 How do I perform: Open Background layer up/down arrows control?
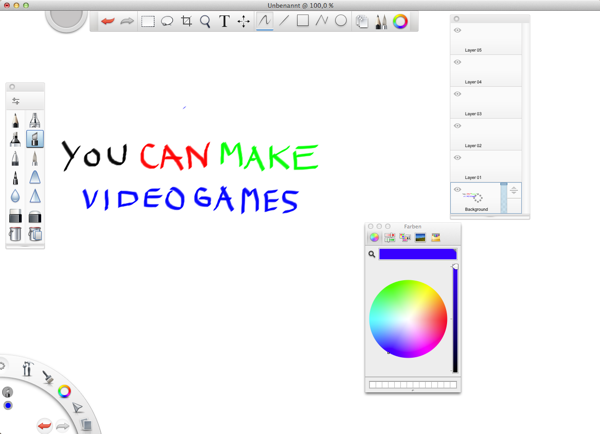pos(514,190)
